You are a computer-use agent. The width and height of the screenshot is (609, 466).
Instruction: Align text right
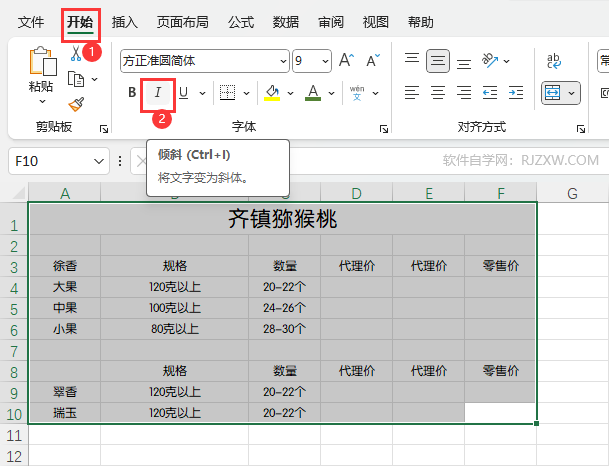(x=464, y=92)
